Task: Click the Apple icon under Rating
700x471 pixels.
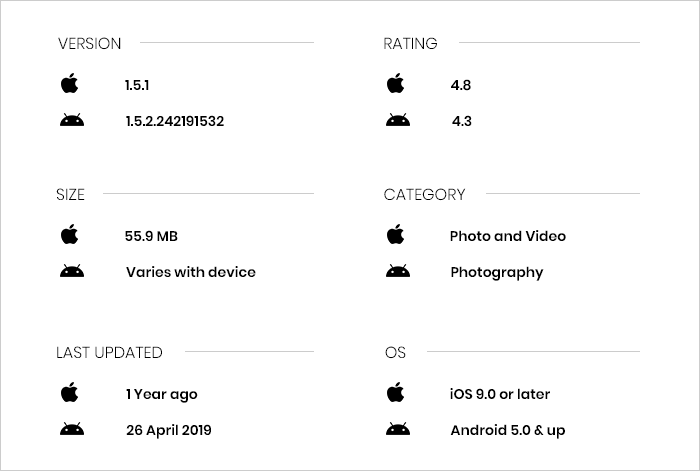Action: 396,83
